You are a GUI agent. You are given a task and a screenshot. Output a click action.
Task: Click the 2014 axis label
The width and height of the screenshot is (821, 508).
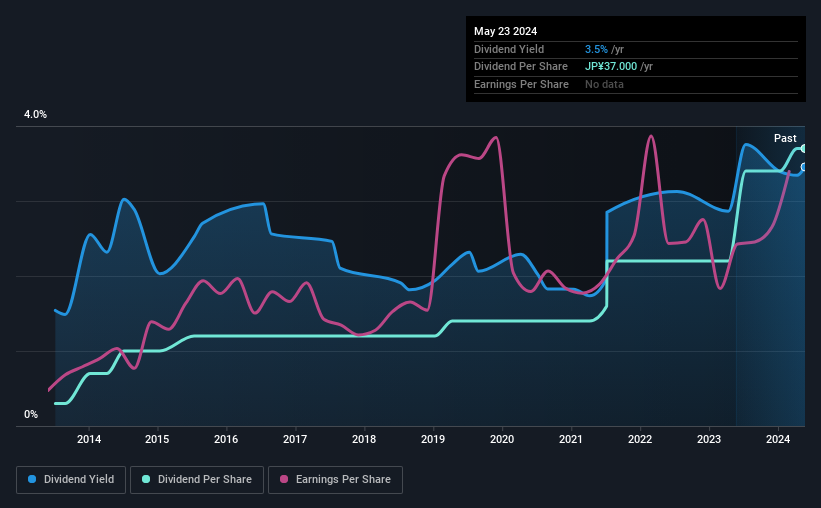click(89, 439)
